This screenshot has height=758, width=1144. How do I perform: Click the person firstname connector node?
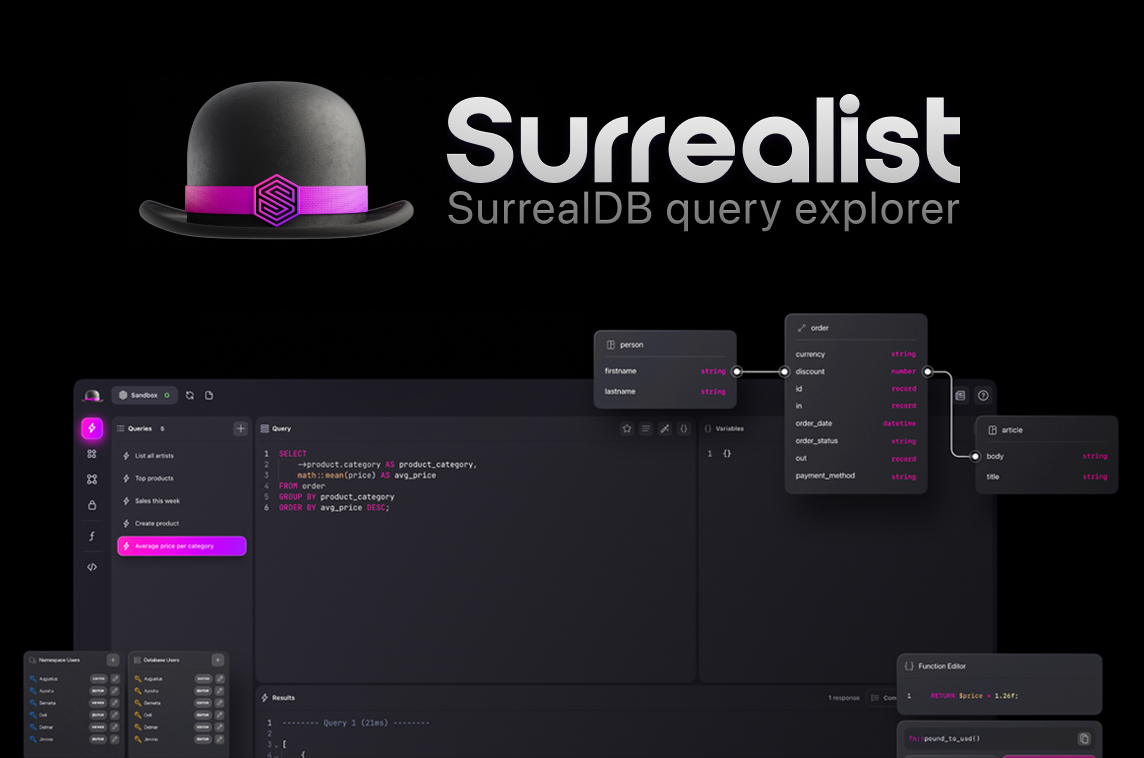tap(737, 371)
